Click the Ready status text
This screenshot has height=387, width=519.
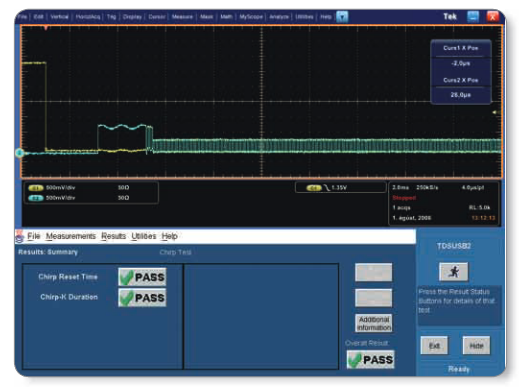(x=459, y=369)
